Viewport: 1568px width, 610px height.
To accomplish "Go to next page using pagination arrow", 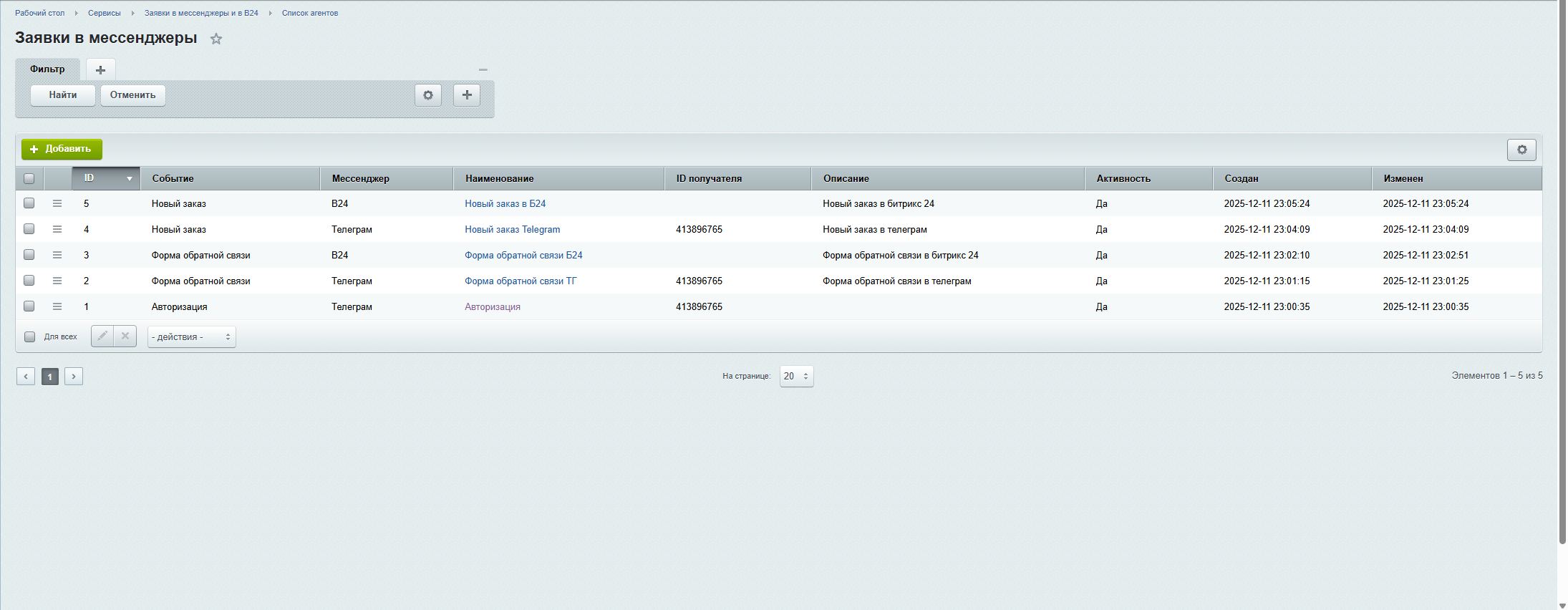I will (x=74, y=377).
